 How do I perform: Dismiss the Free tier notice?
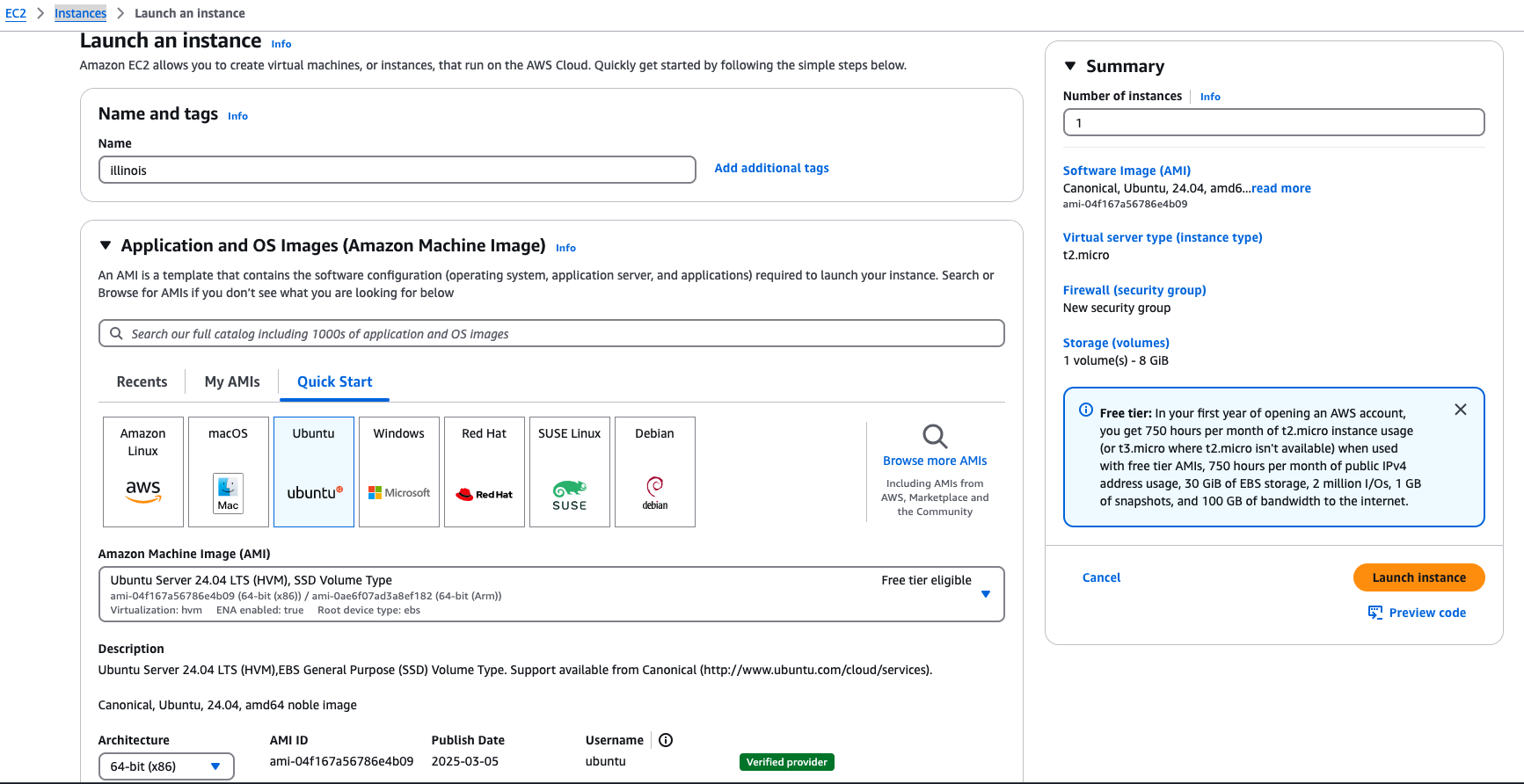(1461, 410)
